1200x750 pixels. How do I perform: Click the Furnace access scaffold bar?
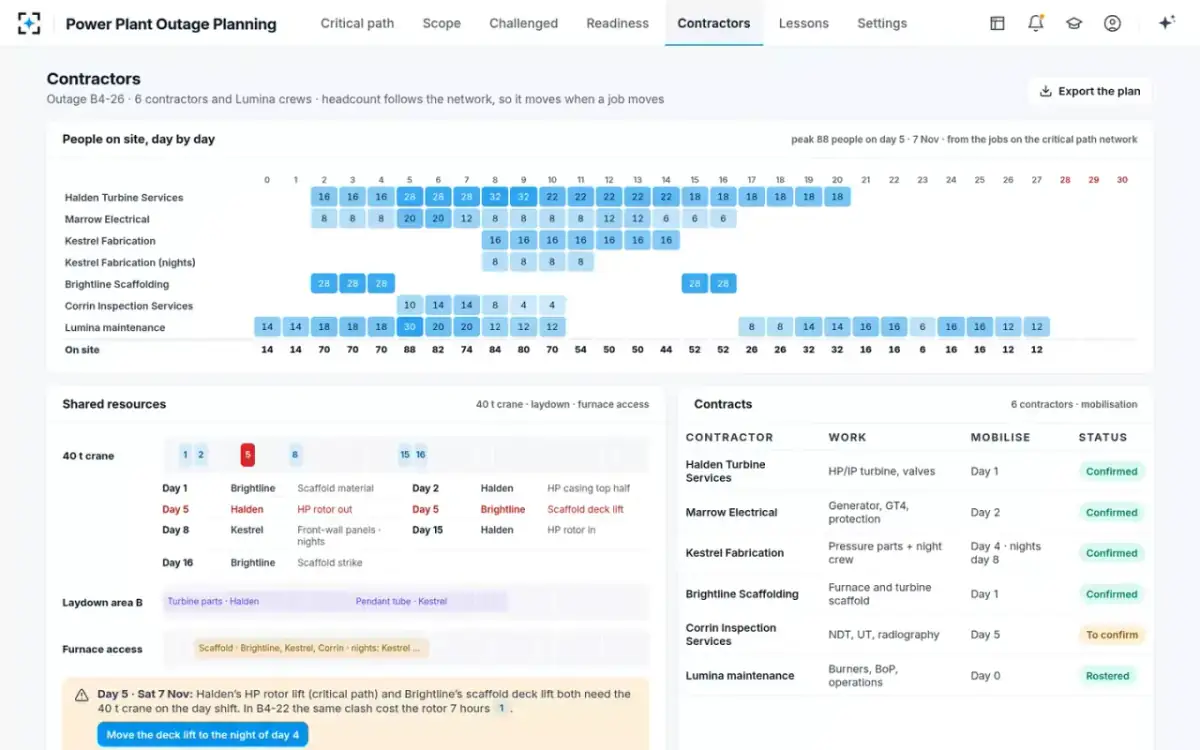(311, 648)
